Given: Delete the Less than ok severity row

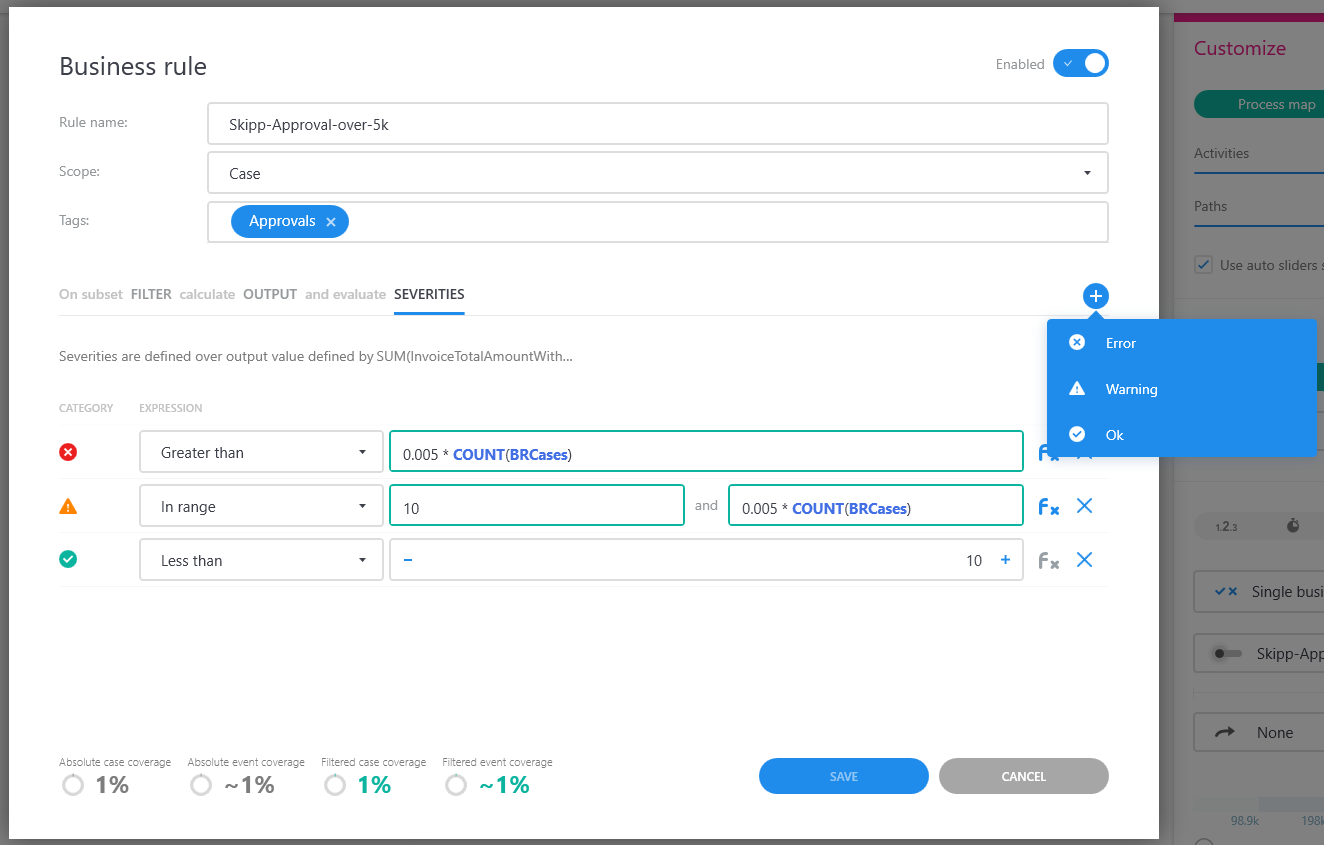Looking at the screenshot, I should tap(1084, 560).
